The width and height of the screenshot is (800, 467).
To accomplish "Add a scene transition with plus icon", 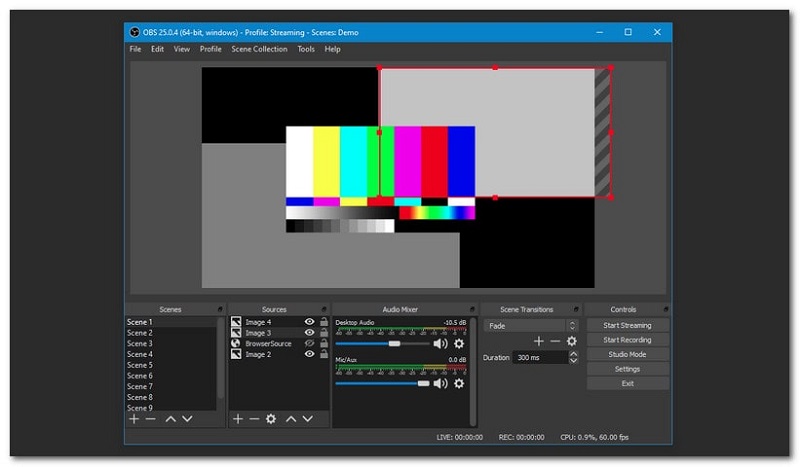I will click(x=539, y=341).
